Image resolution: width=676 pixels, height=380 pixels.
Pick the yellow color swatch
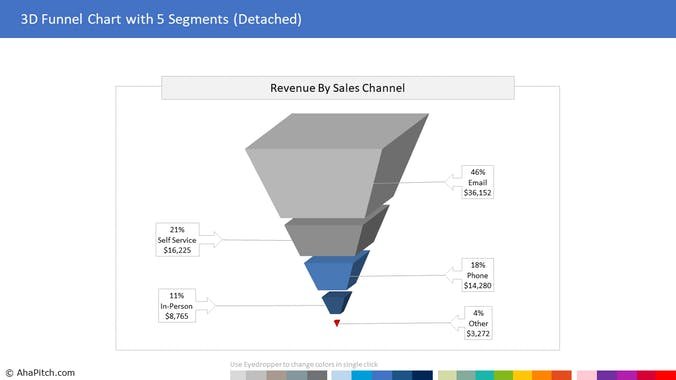[x=523, y=375]
